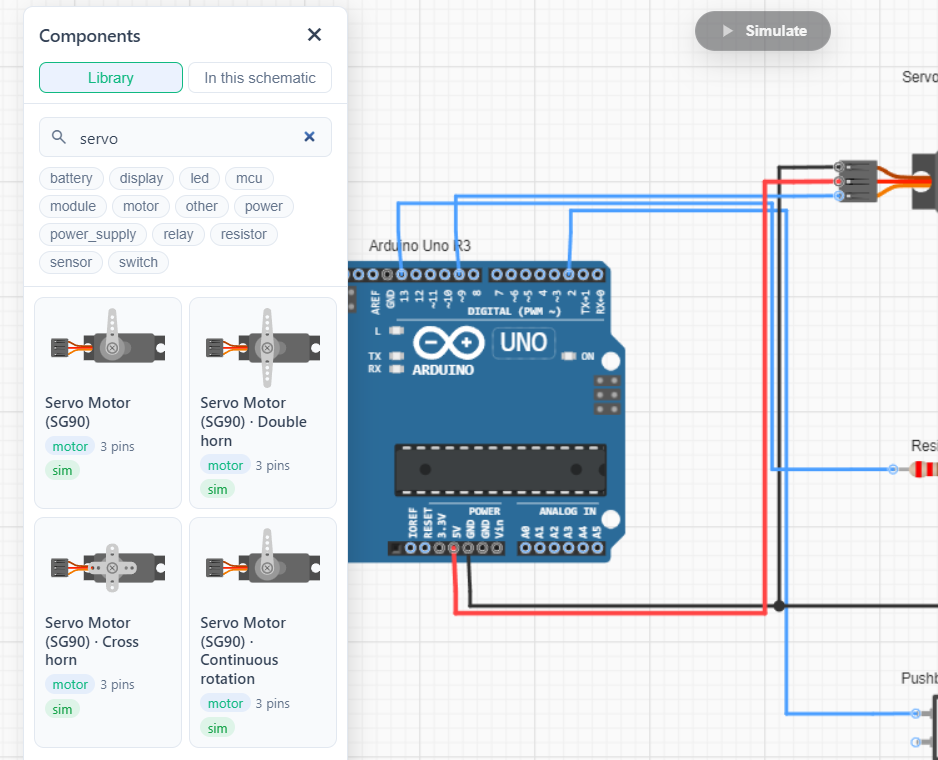
Task: Click the 5V power pin on Arduino
Action: click(x=454, y=548)
